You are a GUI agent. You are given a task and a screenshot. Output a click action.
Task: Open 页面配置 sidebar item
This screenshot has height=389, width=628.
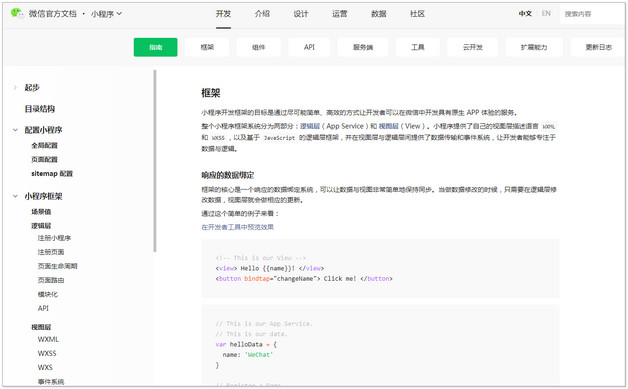(44, 159)
